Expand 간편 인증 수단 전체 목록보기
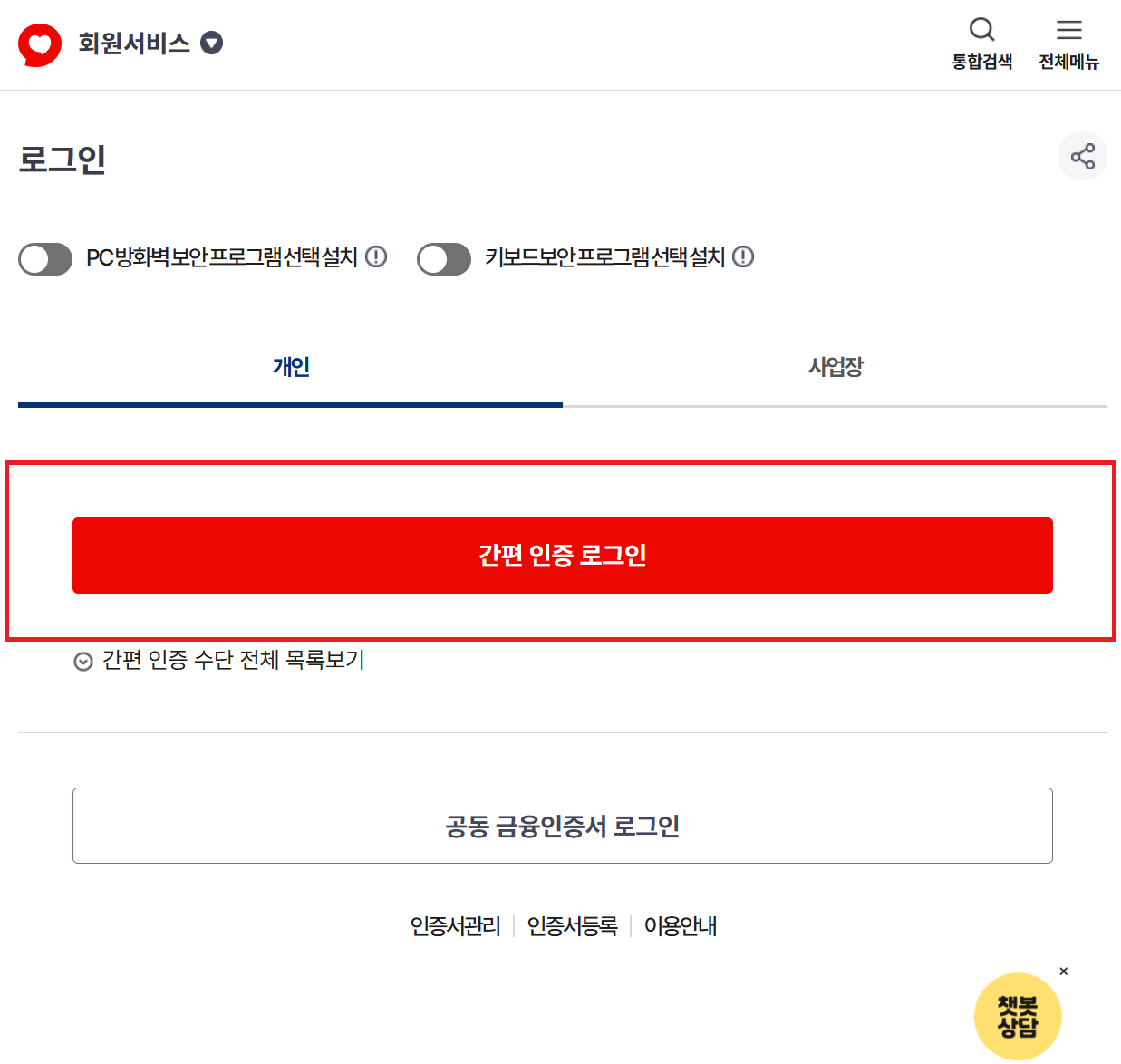 click(217, 661)
